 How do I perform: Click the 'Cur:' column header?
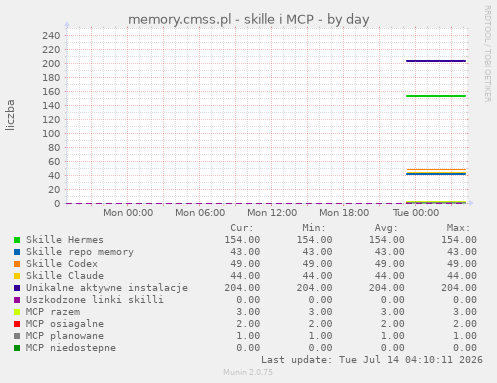coord(242,228)
